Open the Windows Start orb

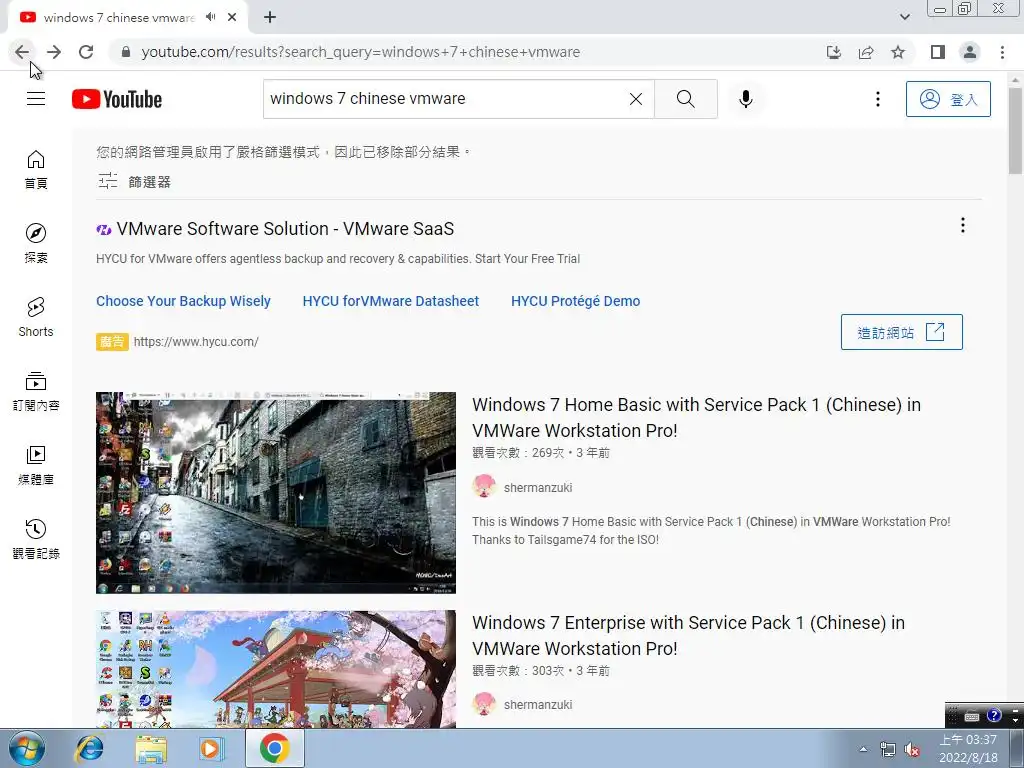[27, 748]
